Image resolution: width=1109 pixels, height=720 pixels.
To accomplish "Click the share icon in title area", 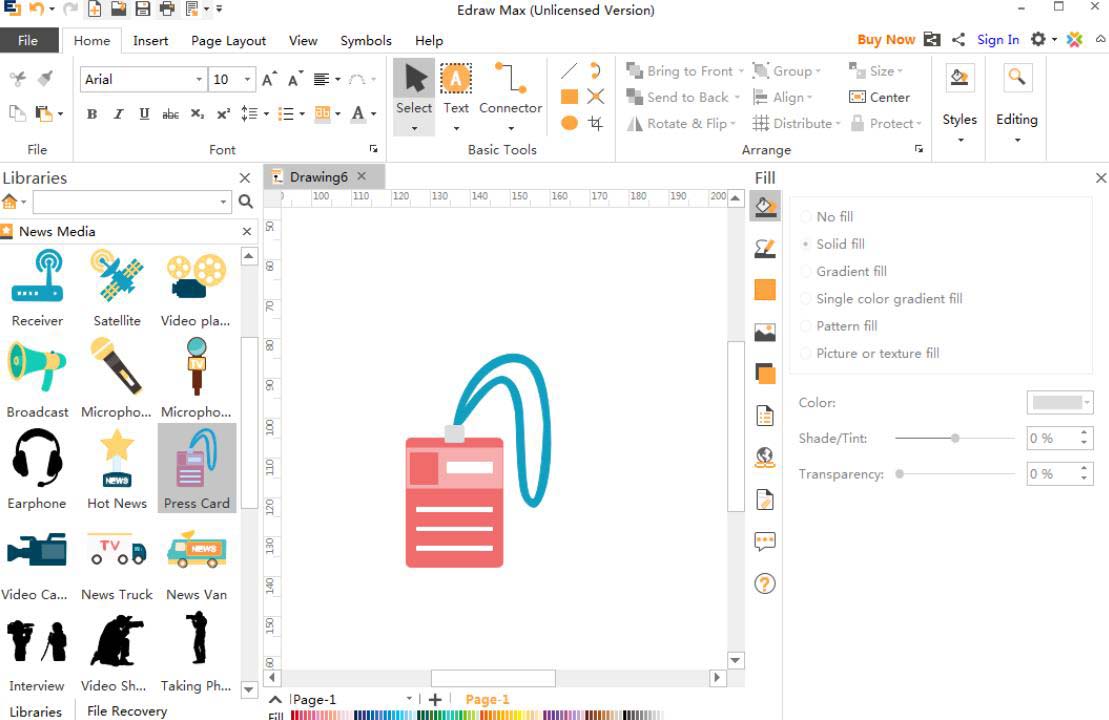I will point(958,40).
